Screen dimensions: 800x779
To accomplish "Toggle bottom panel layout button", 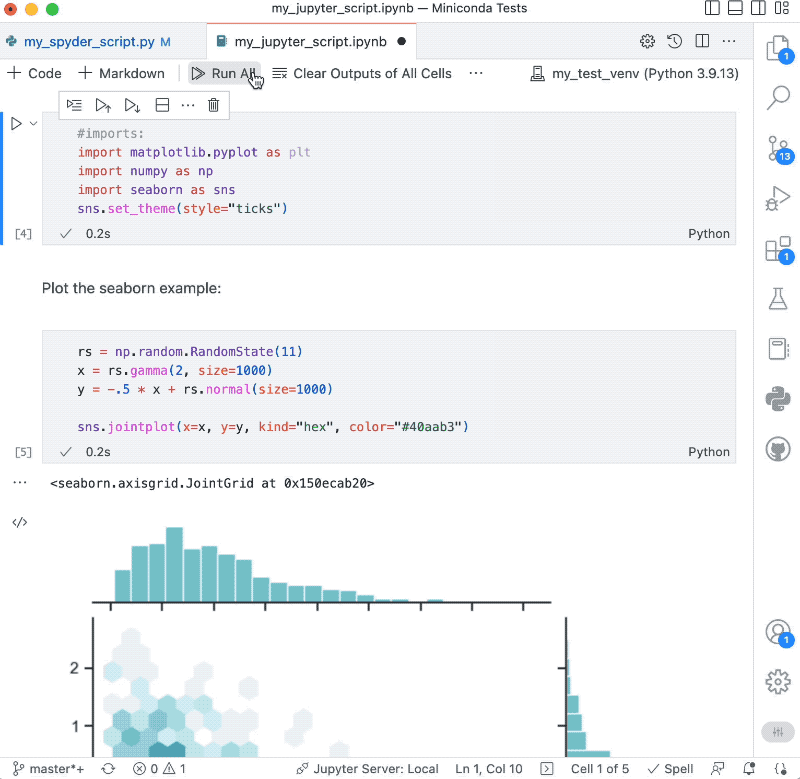I will click(735, 8).
